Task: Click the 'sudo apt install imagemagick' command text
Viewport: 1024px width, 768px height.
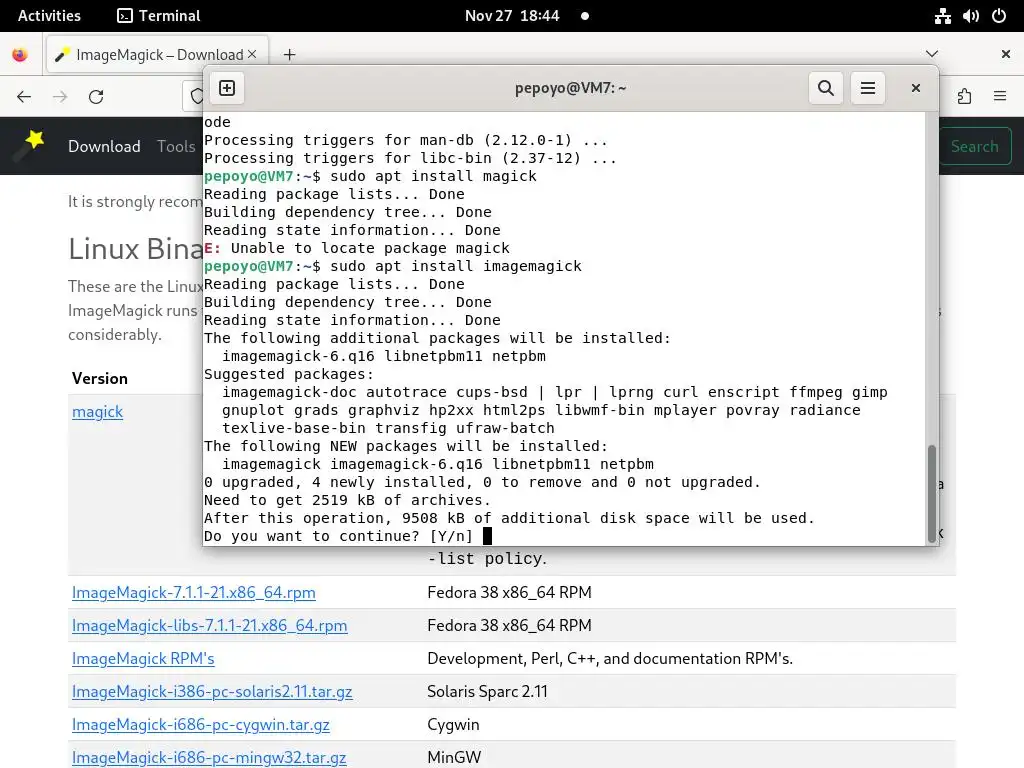Action: 456,266
